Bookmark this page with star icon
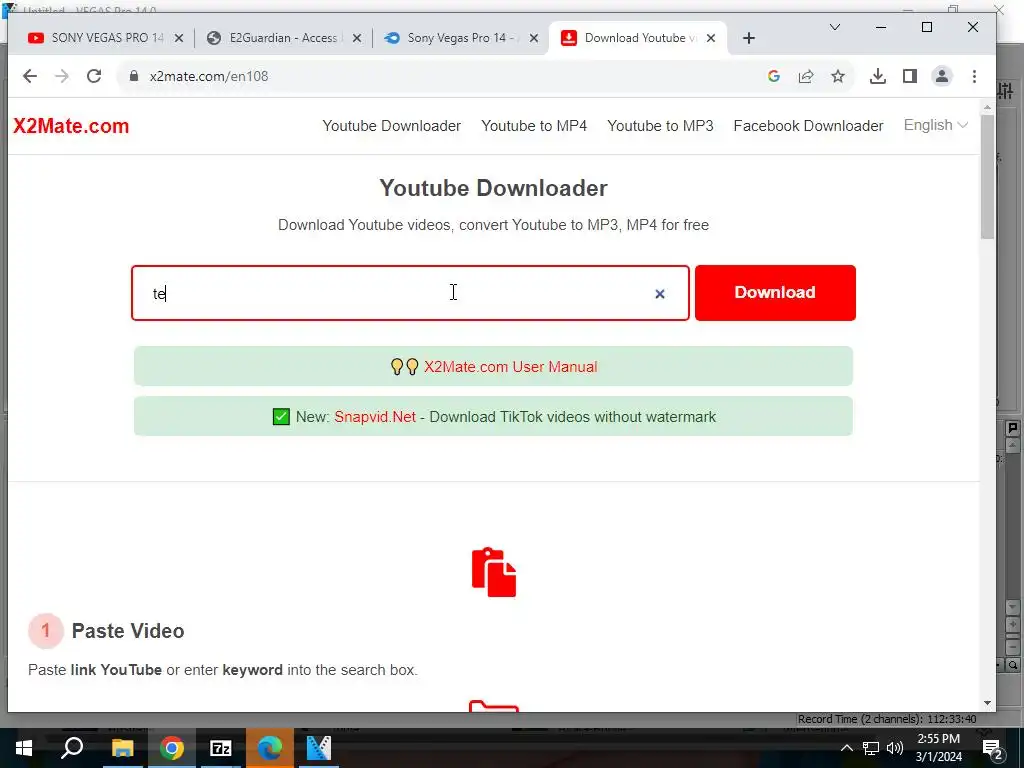Image resolution: width=1024 pixels, height=768 pixels. coord(838,76)
